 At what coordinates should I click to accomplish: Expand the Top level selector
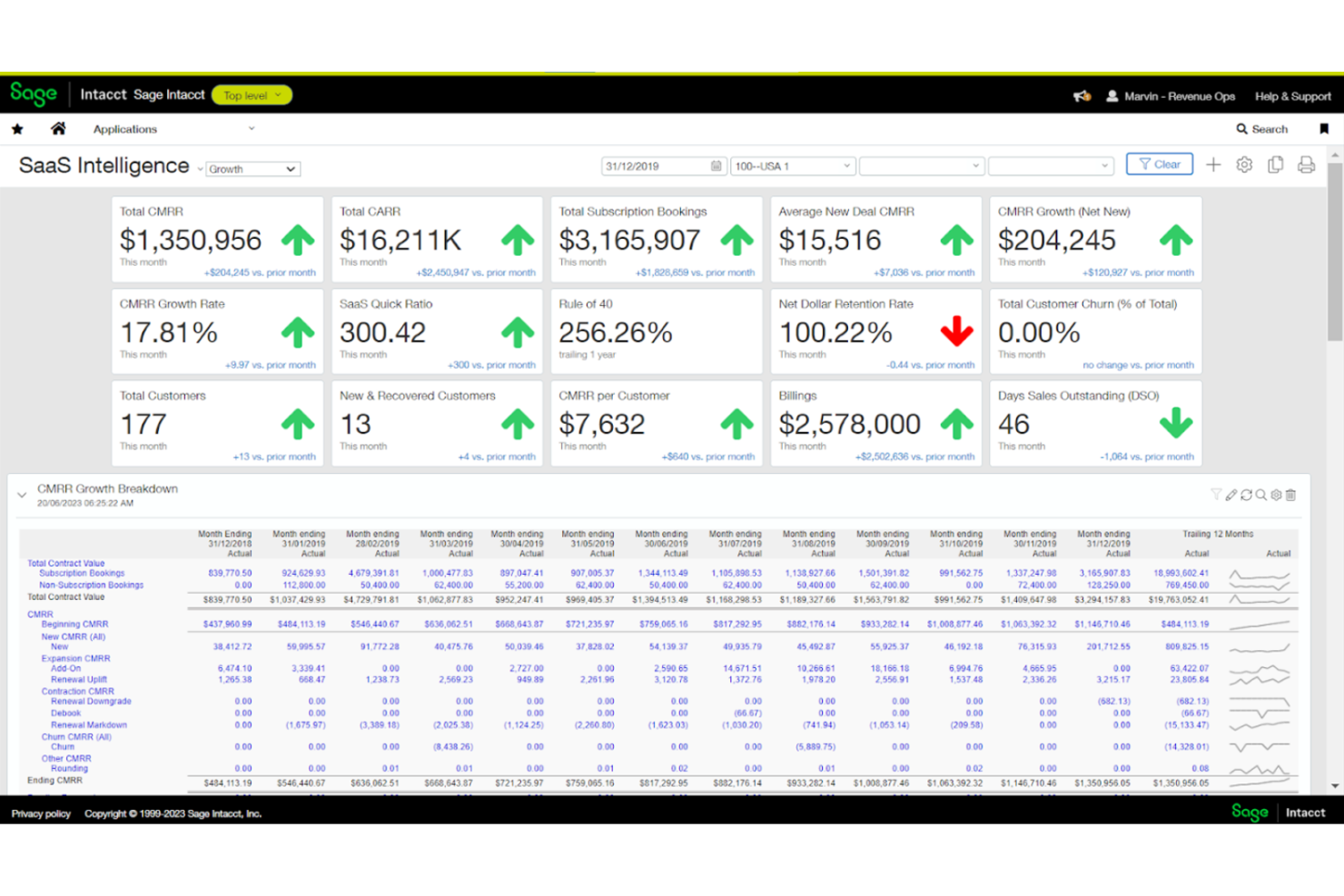pos(252,95)
